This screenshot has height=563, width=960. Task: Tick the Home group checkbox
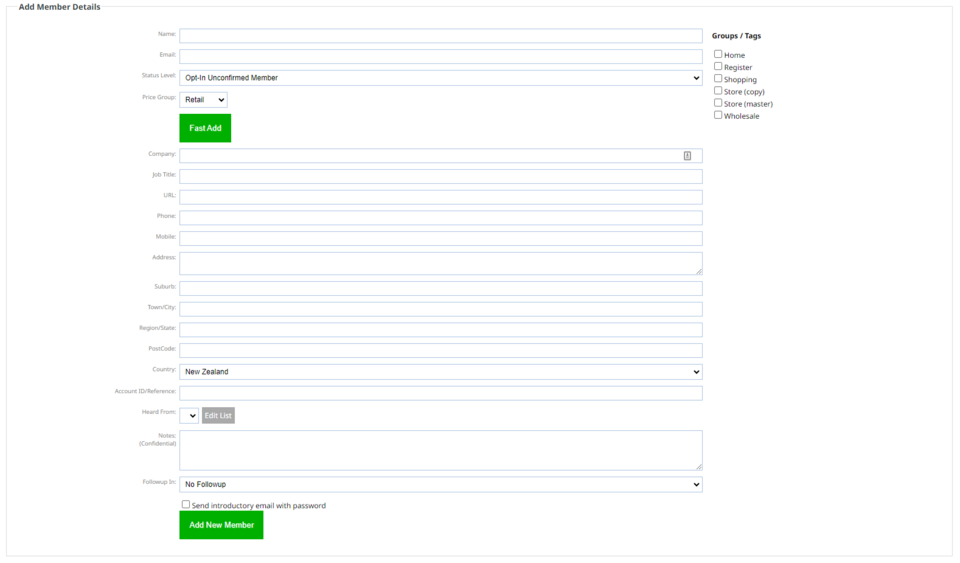click(x=718, y=55)
